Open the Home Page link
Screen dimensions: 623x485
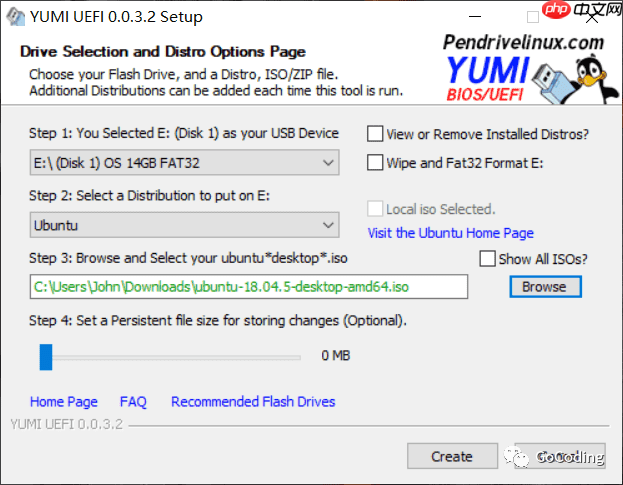click(64, 402)
